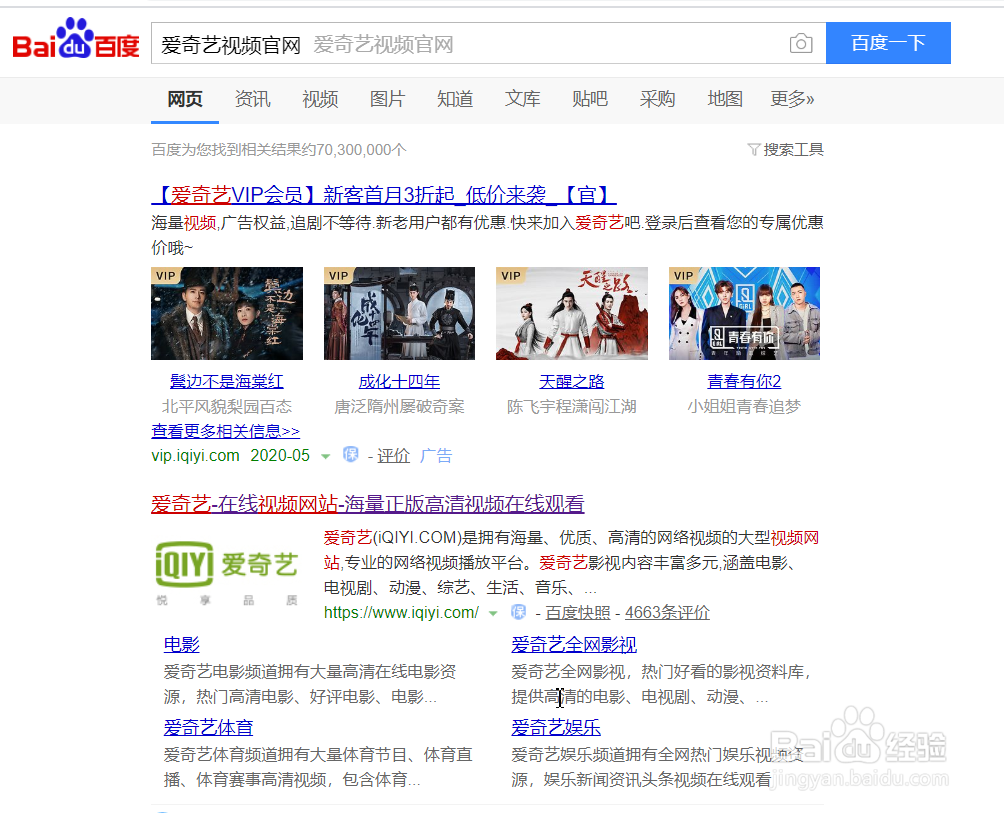1004x813 pixels.
Task: Open the 4663条评价 reviews link
Action: [667, 613]
